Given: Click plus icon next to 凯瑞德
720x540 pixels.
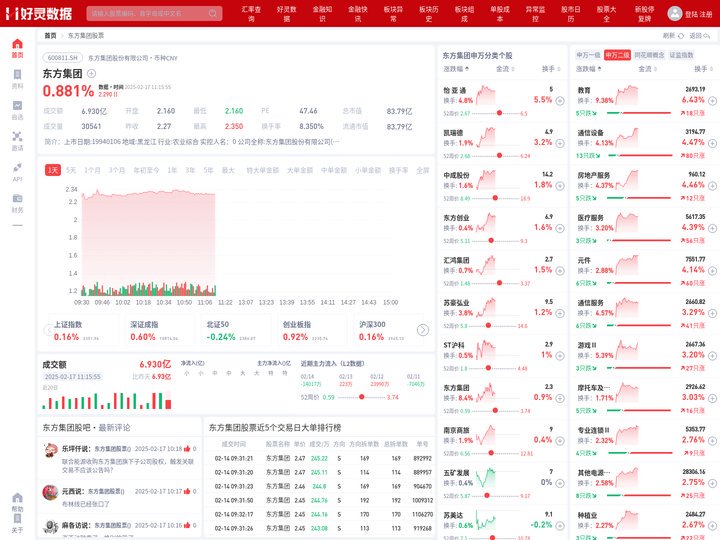Looking at the screenshot, I should click(560, 143).
